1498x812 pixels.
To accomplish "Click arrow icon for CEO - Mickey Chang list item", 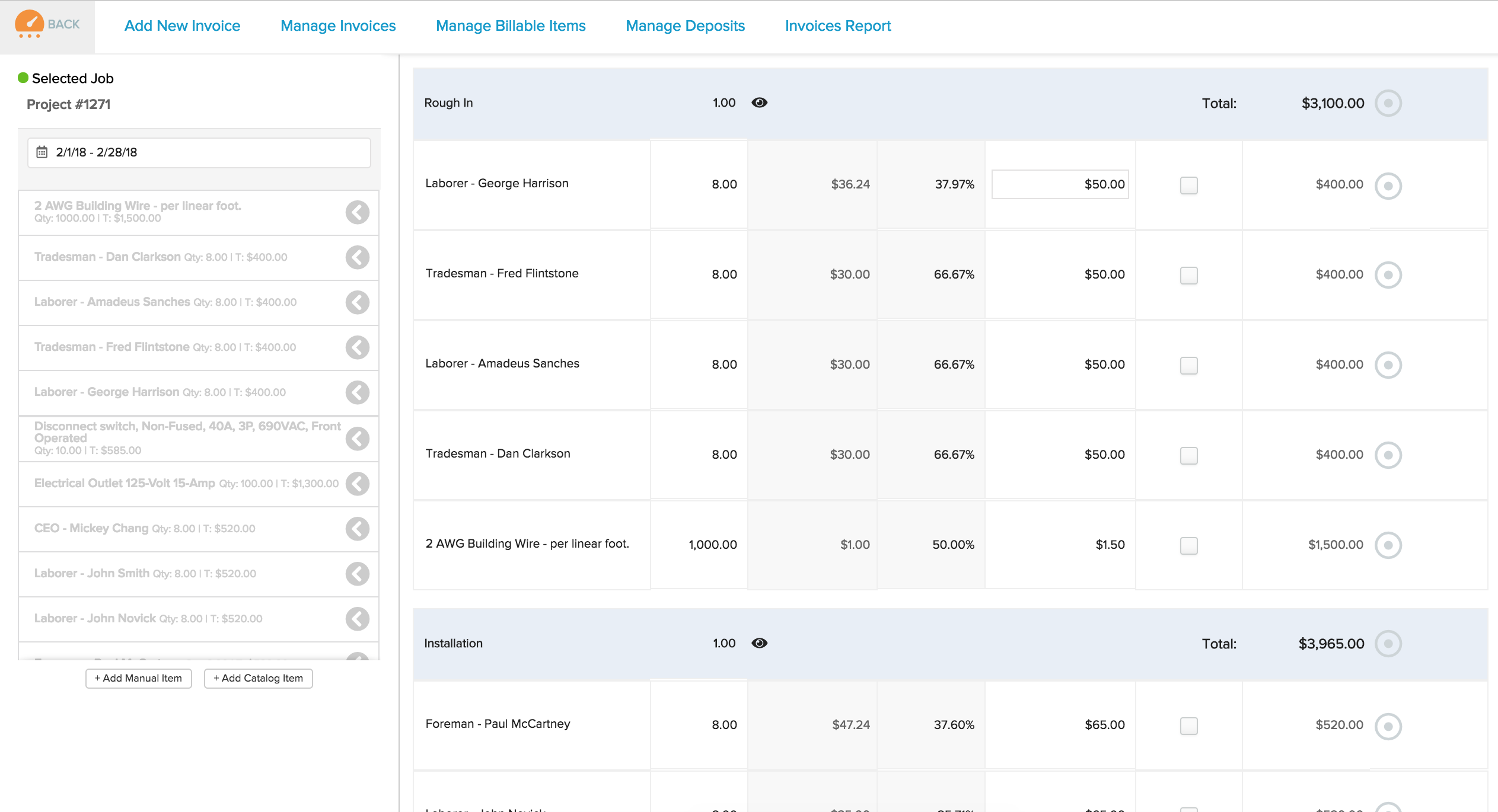I will coord(358,529).
